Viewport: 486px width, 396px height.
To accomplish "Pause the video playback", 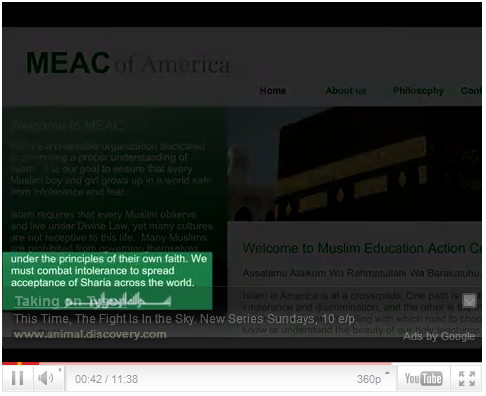I will [x=17, y=378].
